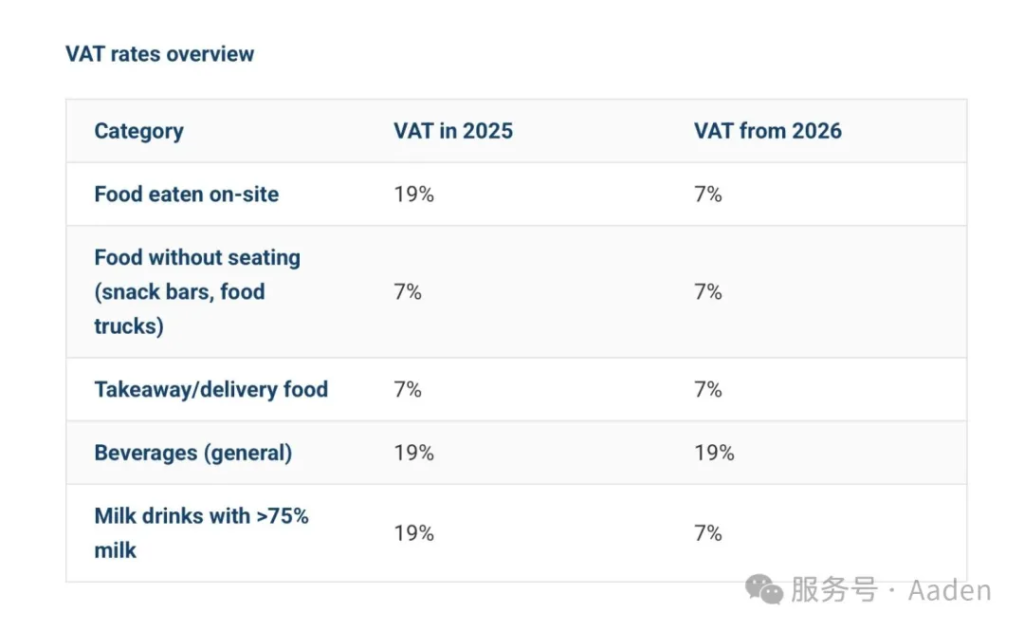The image size is (1024, 631).
Task: Click the "Beverages (general)" row label
Action: [x=193, y=452]
